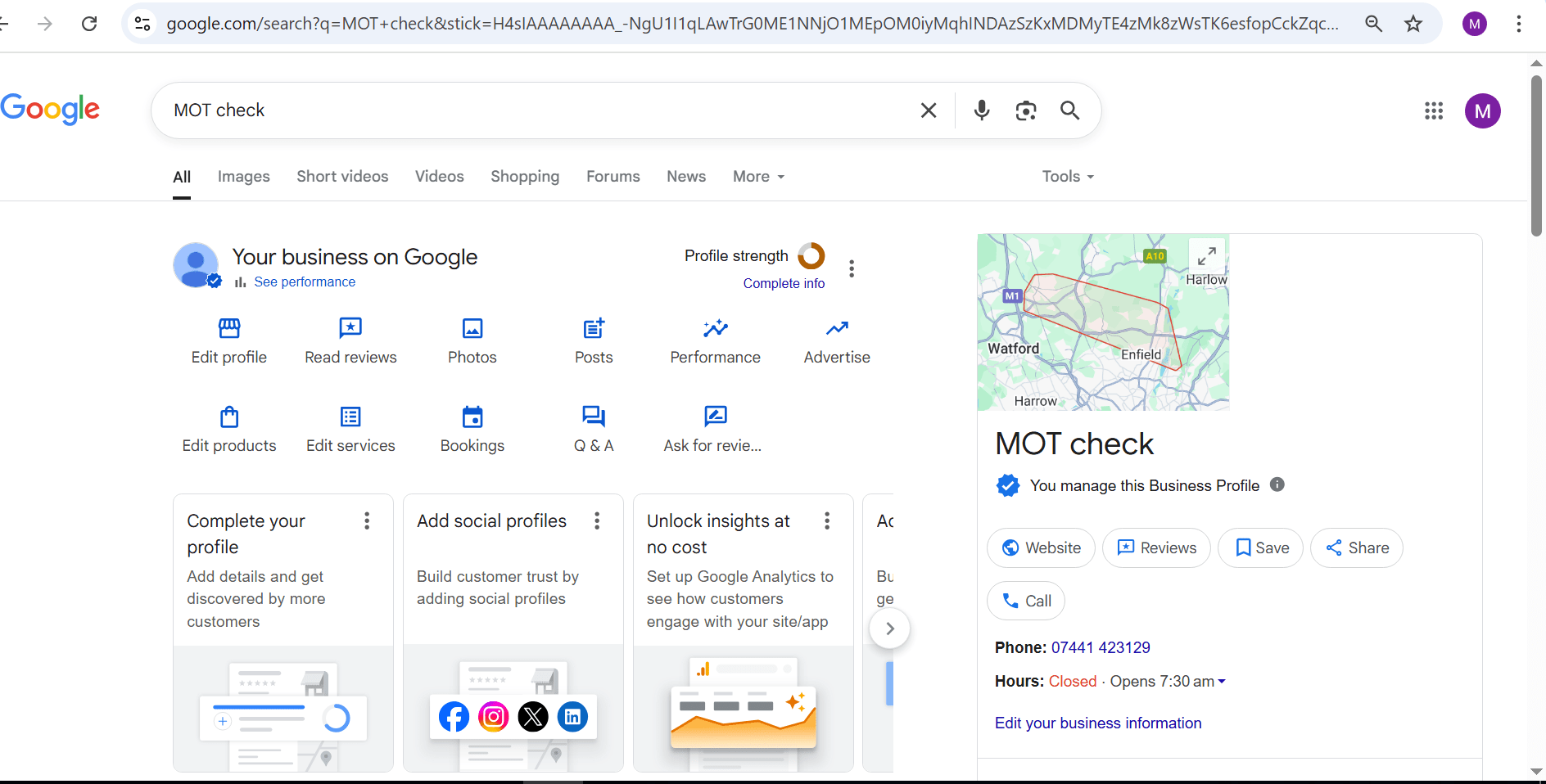Go to Google home via logo
The image size is (1546, 784).
(50, 109)
